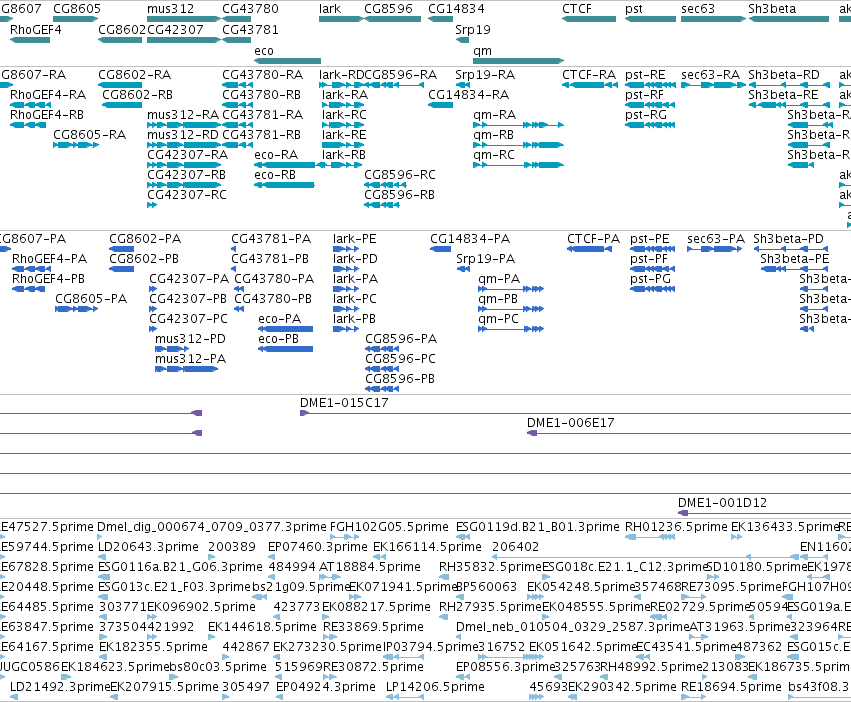The width and height of the screenshot is (851, 702).
Task: Click EST RH01236.5prime
Action: click(x=676, y=527)
